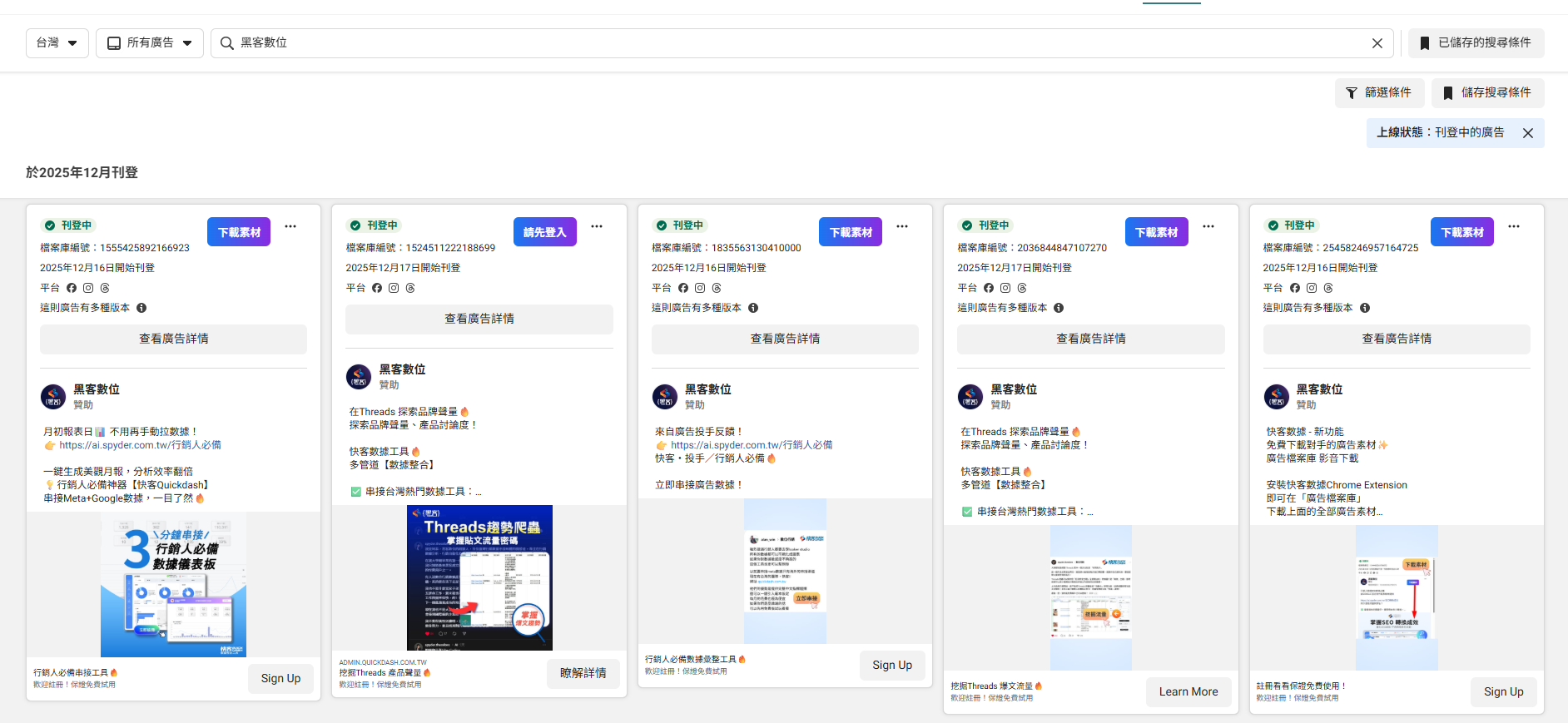Click the Facebook platform icon on ad 25458246957164725
Viewport: 1568px width, 723px height.
(x=1295, y=288)
